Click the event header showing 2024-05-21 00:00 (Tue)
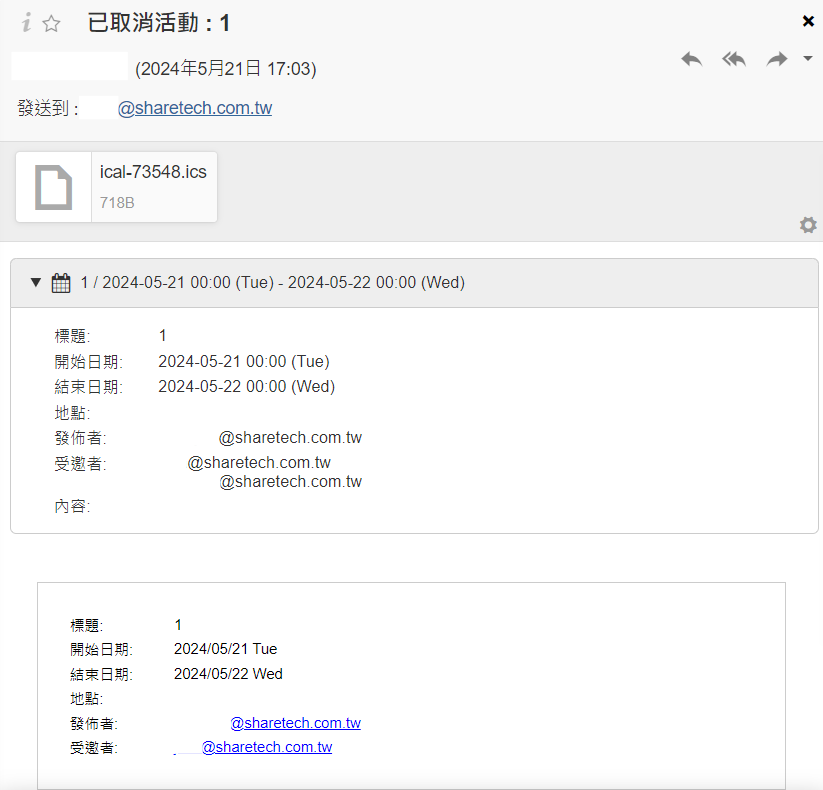The width and height of the screenshot is (823, 790). pos(272,283)
